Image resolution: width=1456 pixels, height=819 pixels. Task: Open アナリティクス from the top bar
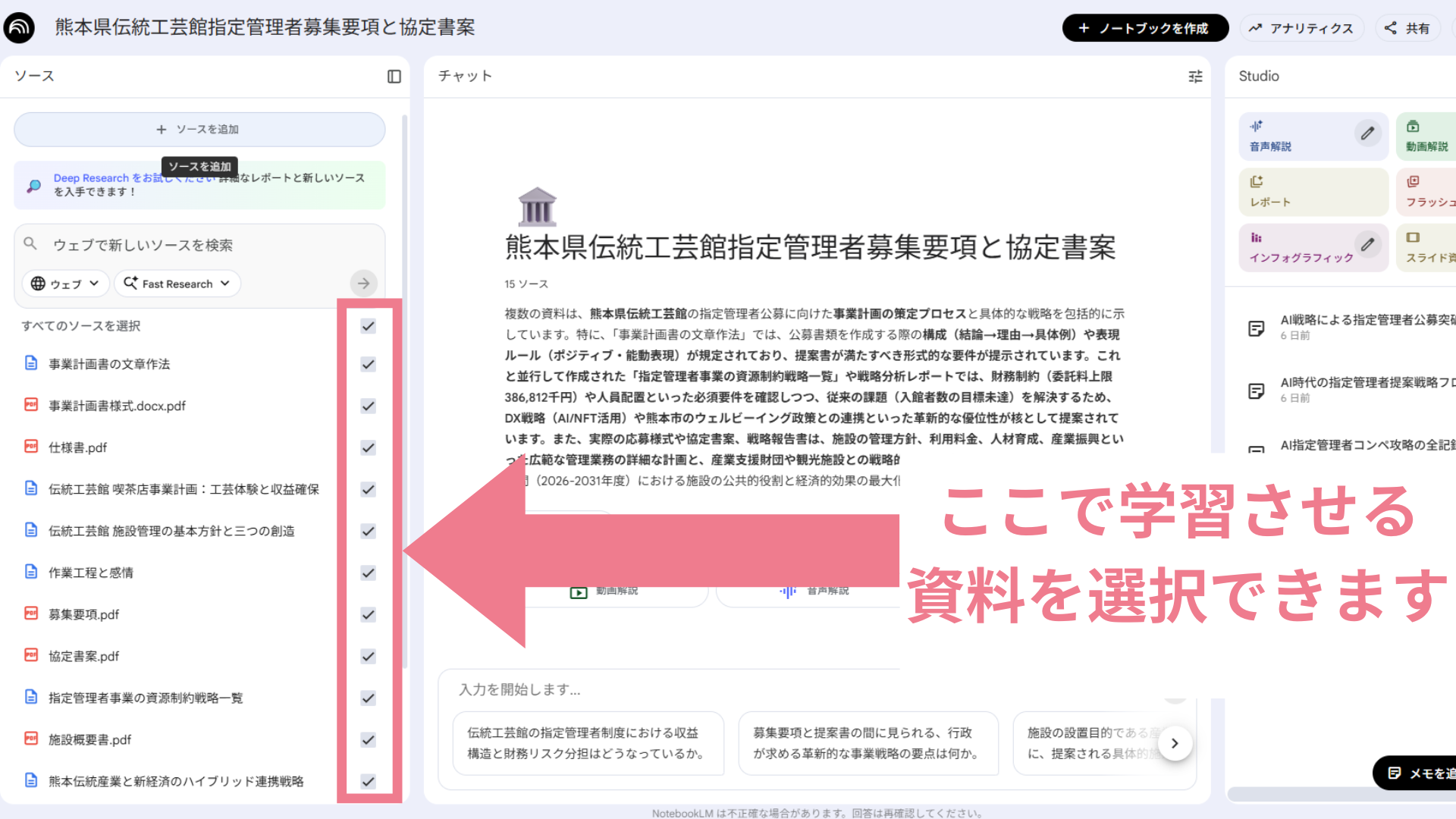tap(1301, 28)
